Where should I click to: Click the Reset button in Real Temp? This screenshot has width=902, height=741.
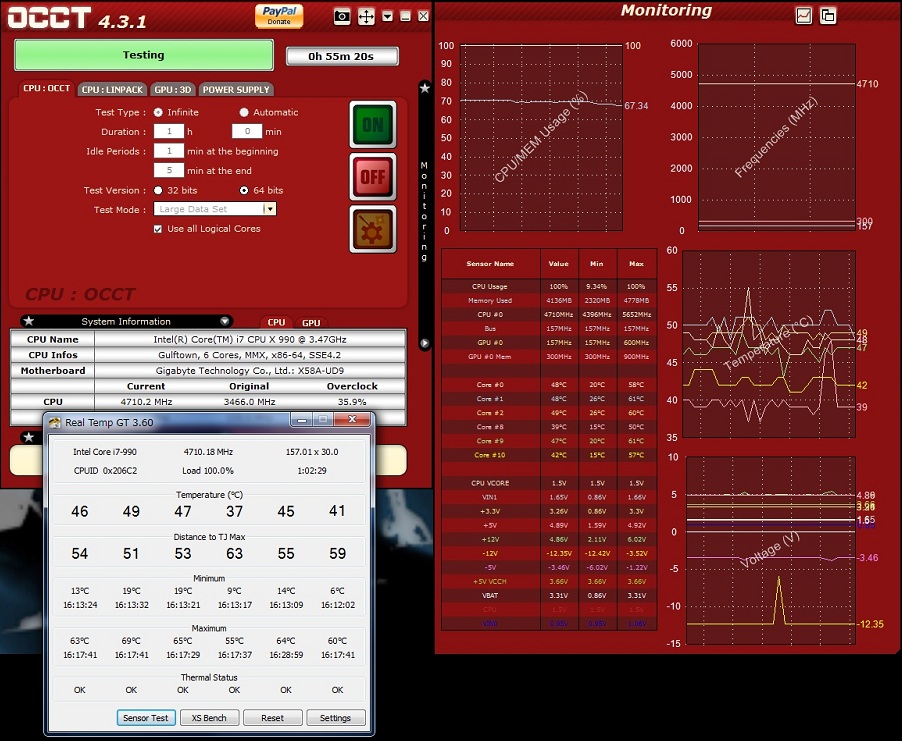272,717
